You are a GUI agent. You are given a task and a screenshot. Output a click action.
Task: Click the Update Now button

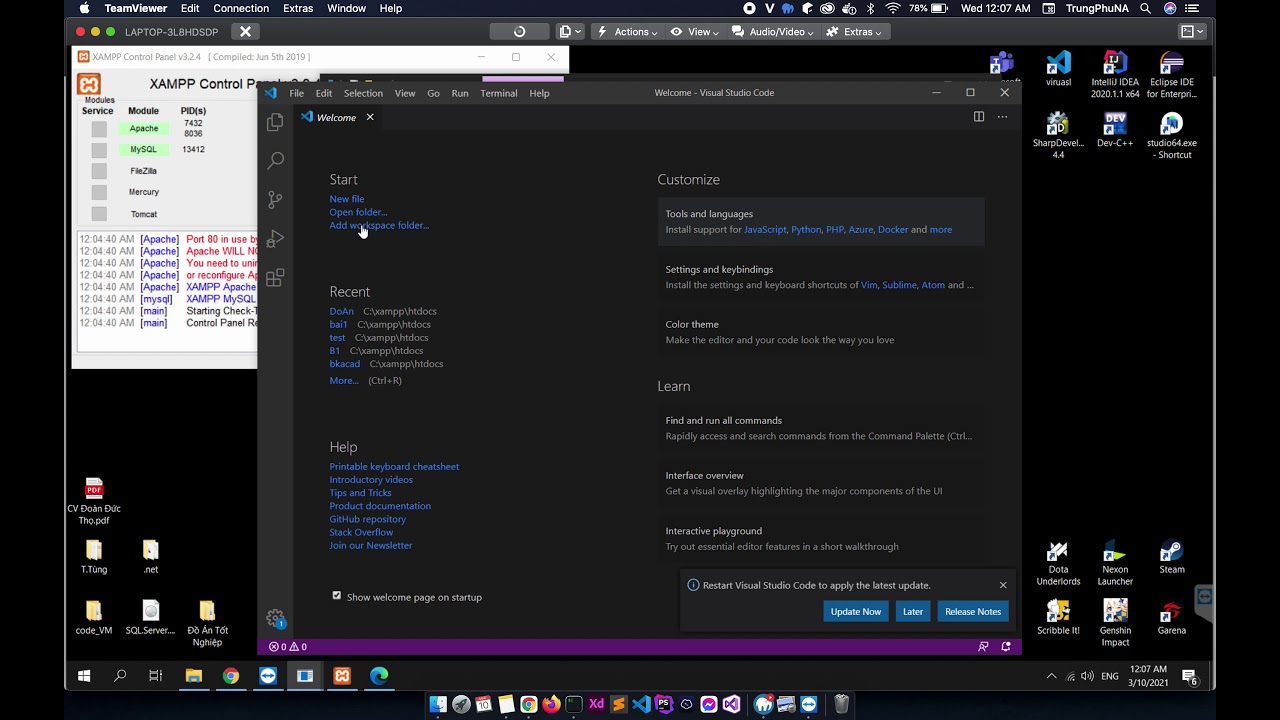[856, 611]
